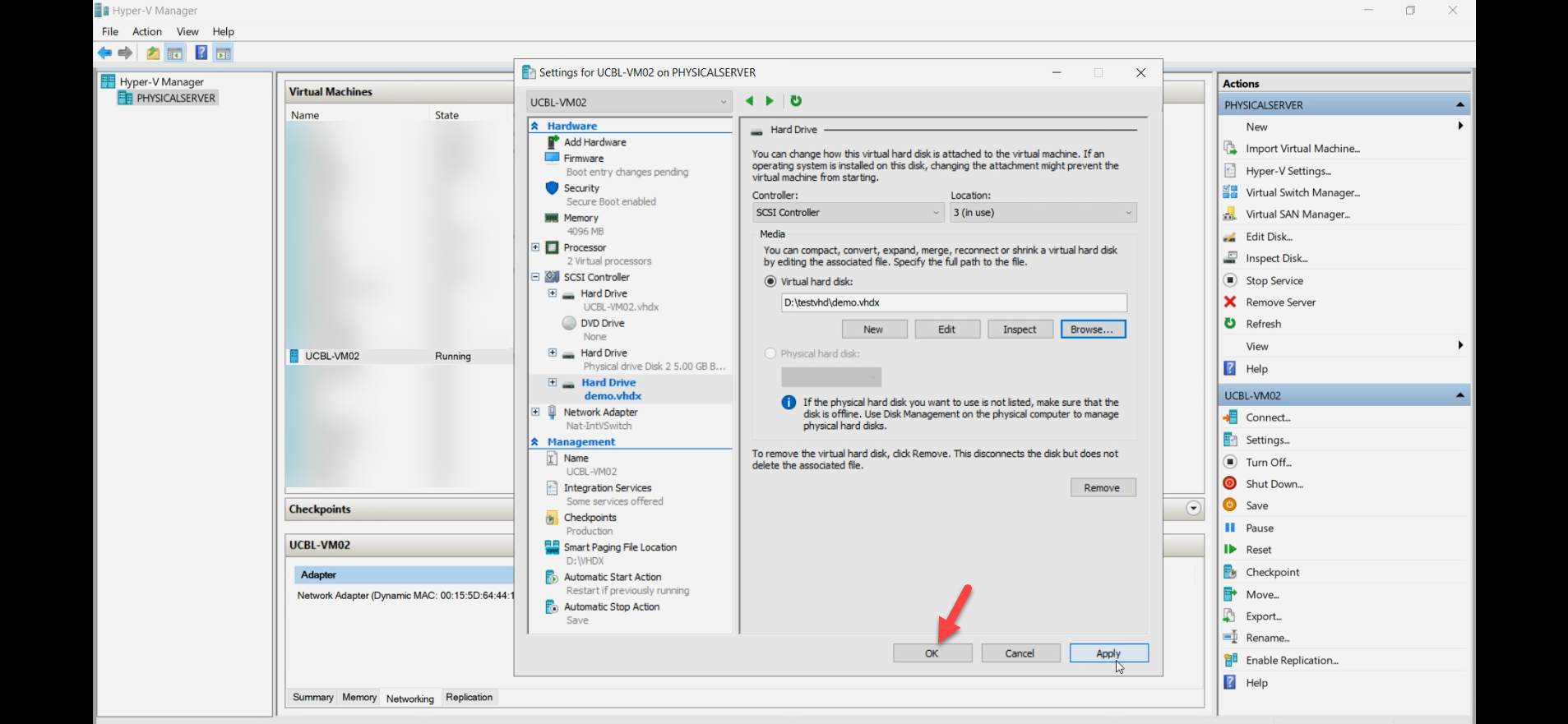Click Shut Down action icon
Viewport: 1568px width, 724px height.
pos(1230,483)
